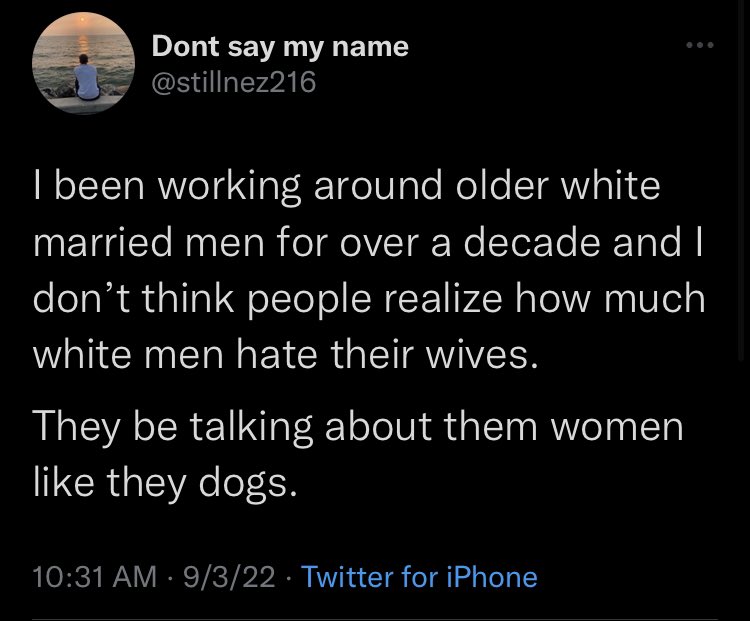Click the @stillnez216 handle
This screenshot has width=750, height=621.
click(x=233, y=82)
